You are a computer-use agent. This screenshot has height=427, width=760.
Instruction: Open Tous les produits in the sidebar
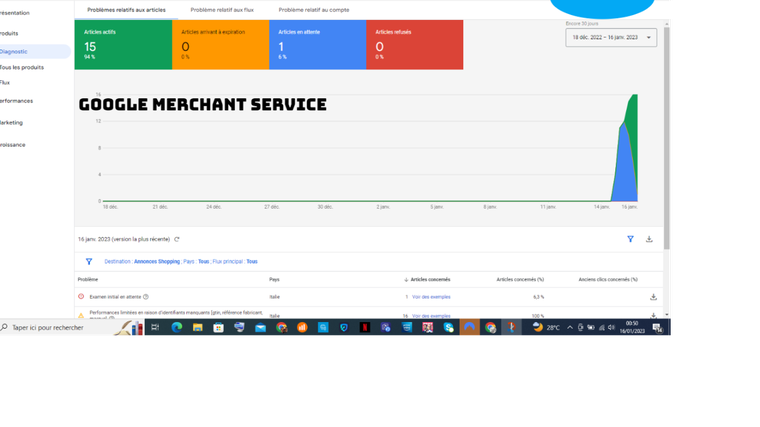tap(22, 67)
